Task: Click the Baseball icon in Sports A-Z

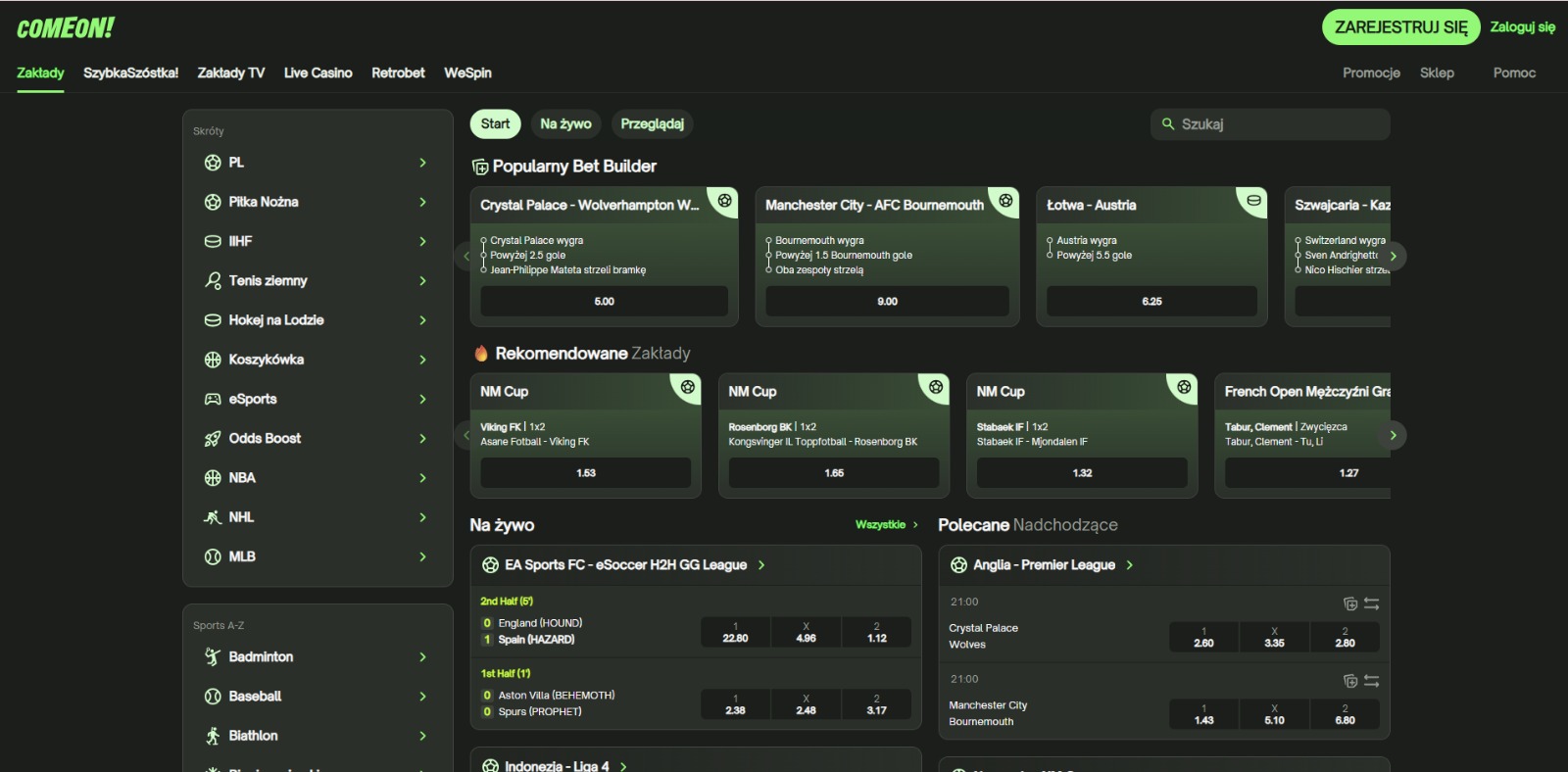Action: (213, 697)
